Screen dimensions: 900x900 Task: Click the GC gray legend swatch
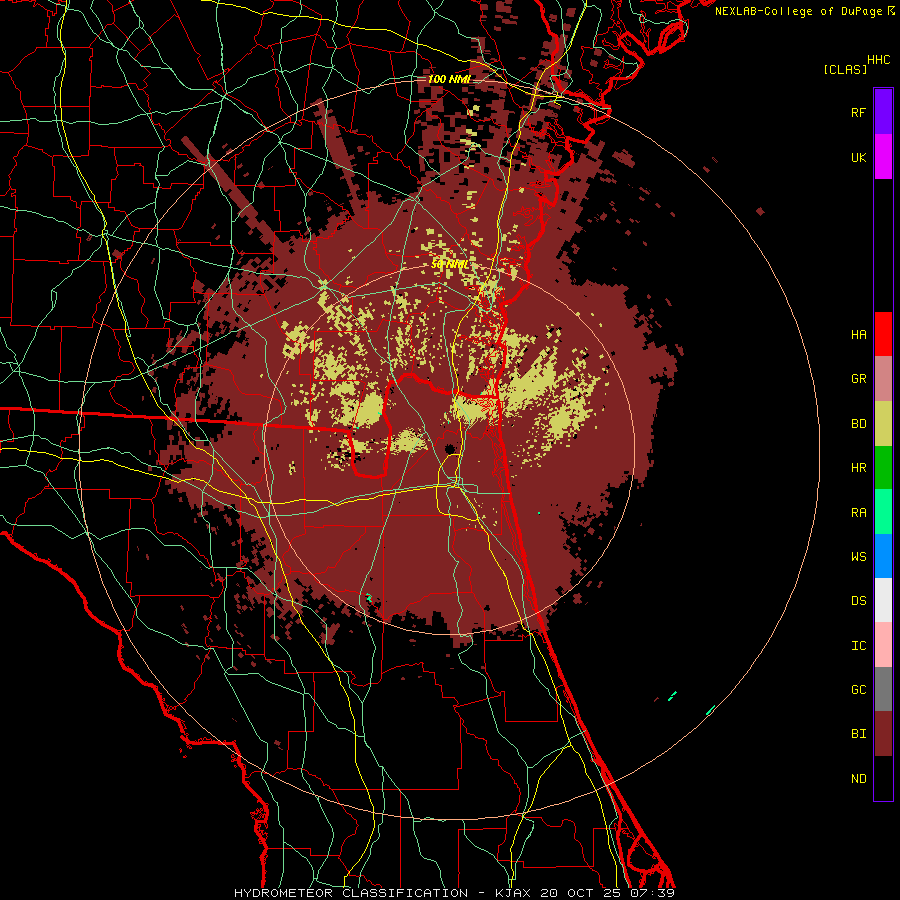(x=883, y=689)
